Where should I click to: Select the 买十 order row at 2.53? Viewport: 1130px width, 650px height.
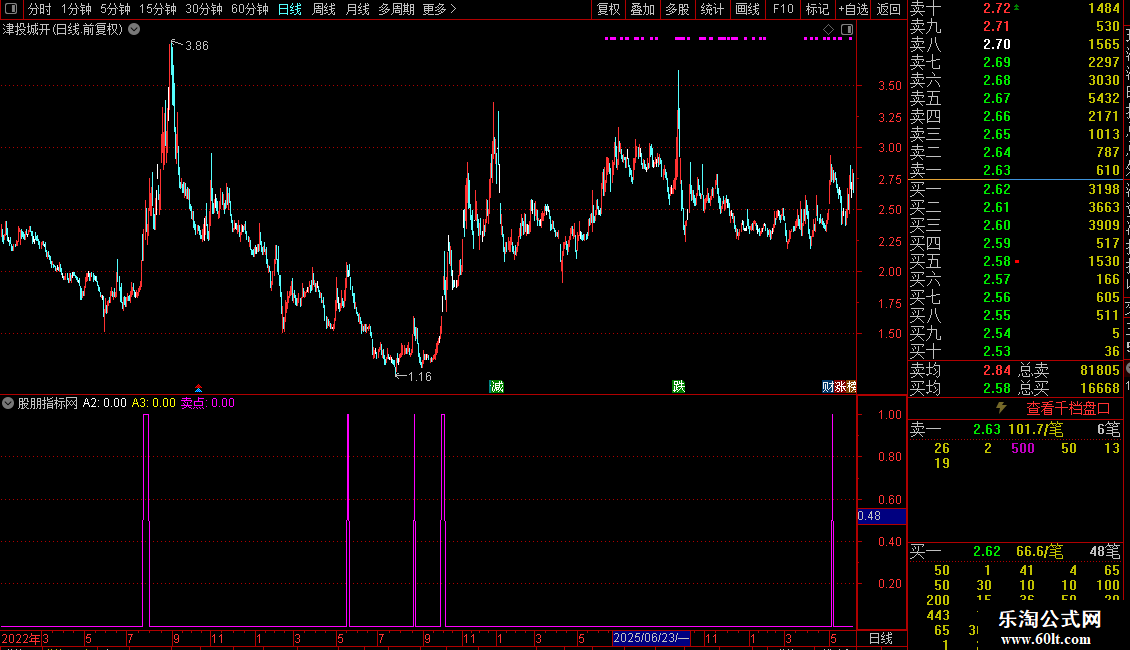coord(1015,351)
